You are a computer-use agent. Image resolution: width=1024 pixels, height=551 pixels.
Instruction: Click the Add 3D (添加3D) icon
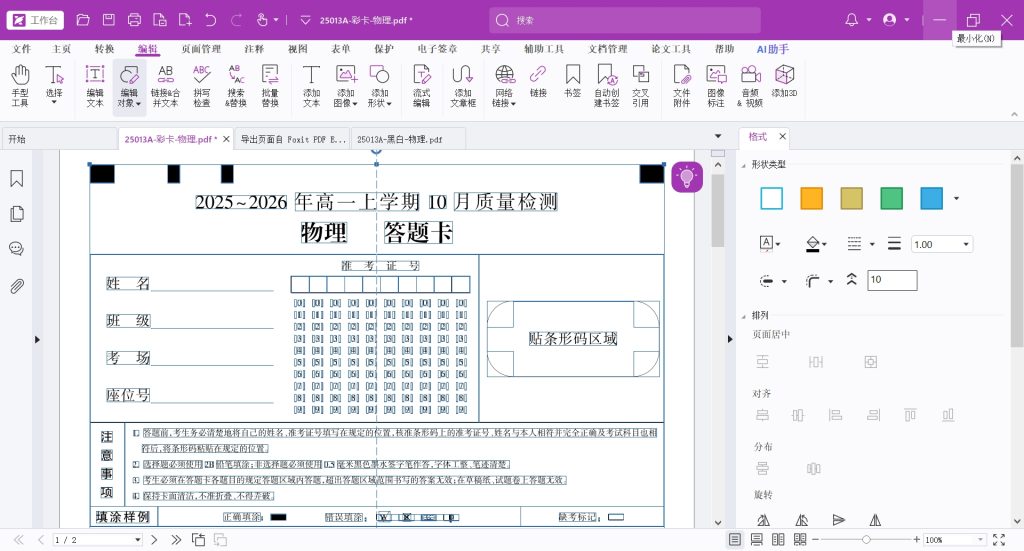click(784, 84)
